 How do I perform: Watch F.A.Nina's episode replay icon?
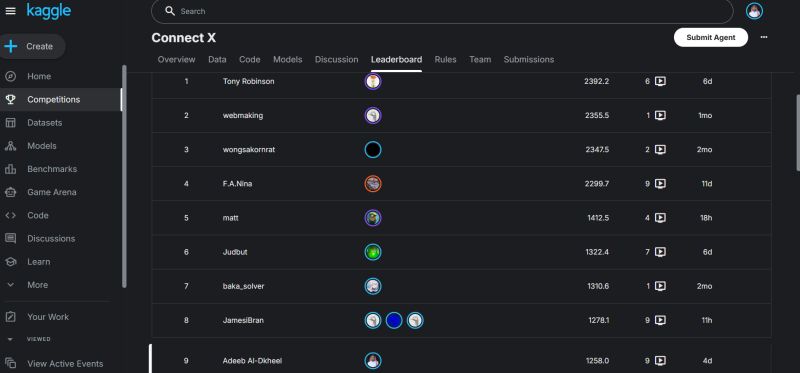coord(660,184)
